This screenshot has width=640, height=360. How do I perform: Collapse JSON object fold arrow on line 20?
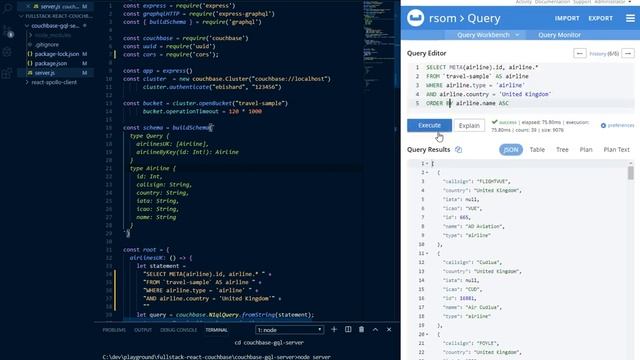click(427, 334)
